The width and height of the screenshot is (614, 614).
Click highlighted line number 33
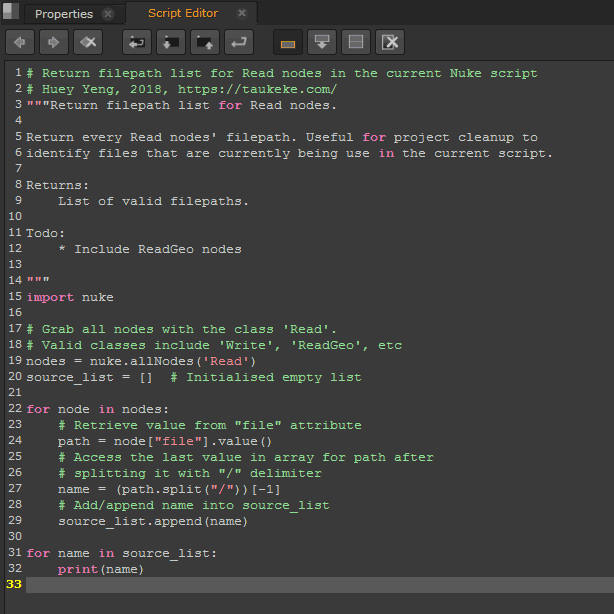[14, 584]
